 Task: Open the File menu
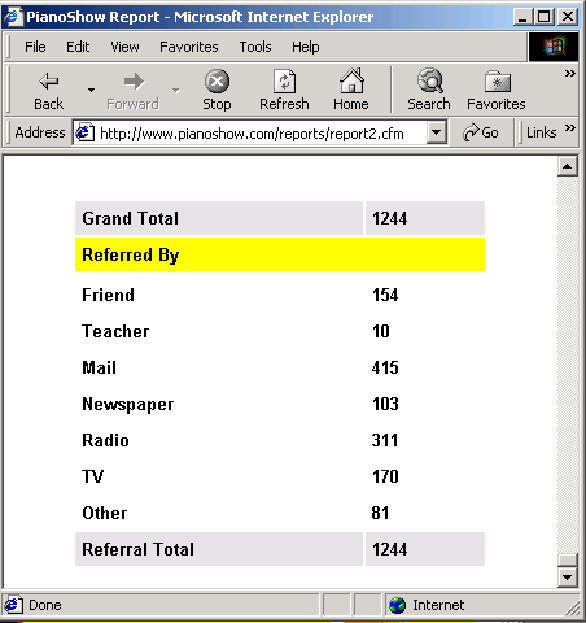click(35, 47)
